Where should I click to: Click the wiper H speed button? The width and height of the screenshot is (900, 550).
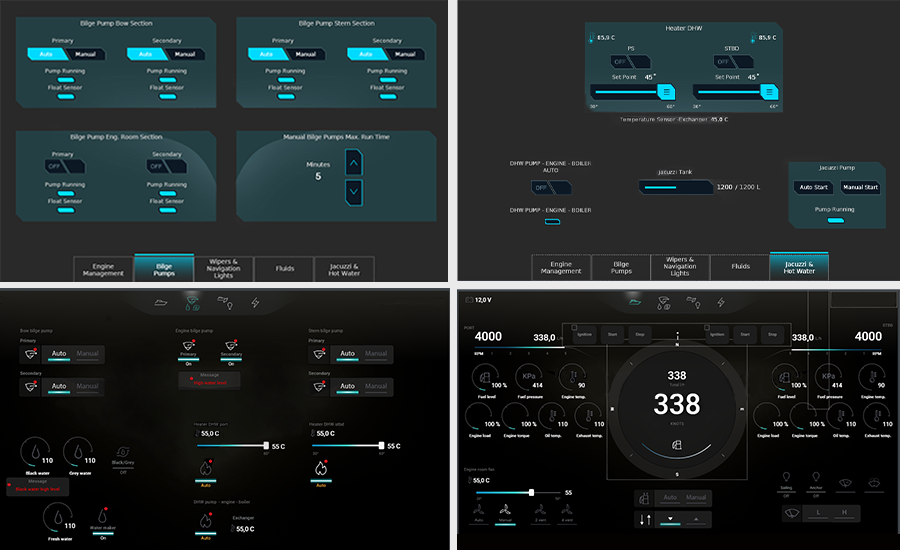coord(845,513)
